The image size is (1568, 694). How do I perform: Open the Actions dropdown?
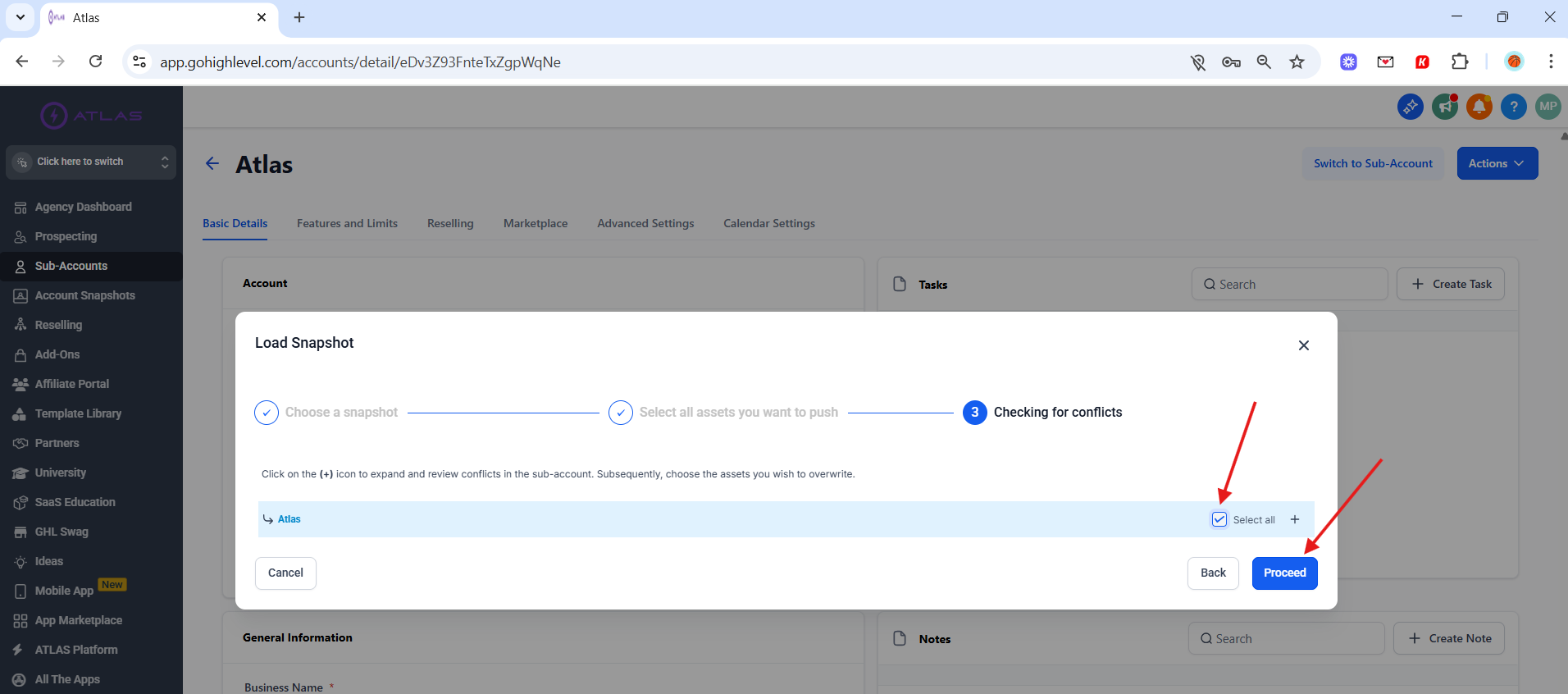(1497, 163)
